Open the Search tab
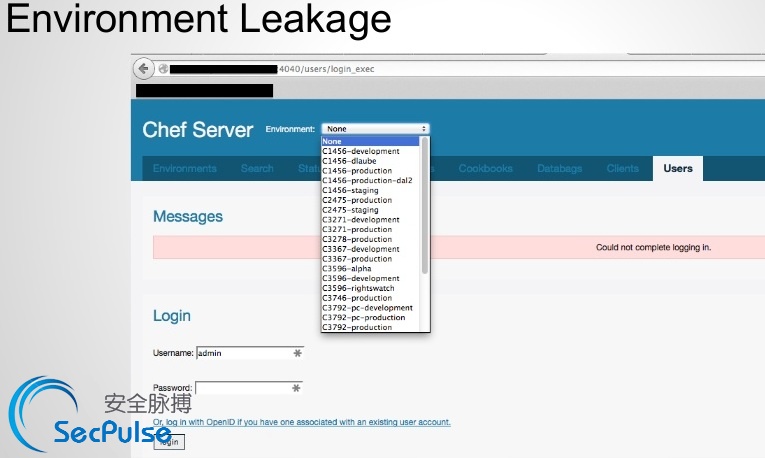Screen dimensions: 765x458 pos(257,168)
